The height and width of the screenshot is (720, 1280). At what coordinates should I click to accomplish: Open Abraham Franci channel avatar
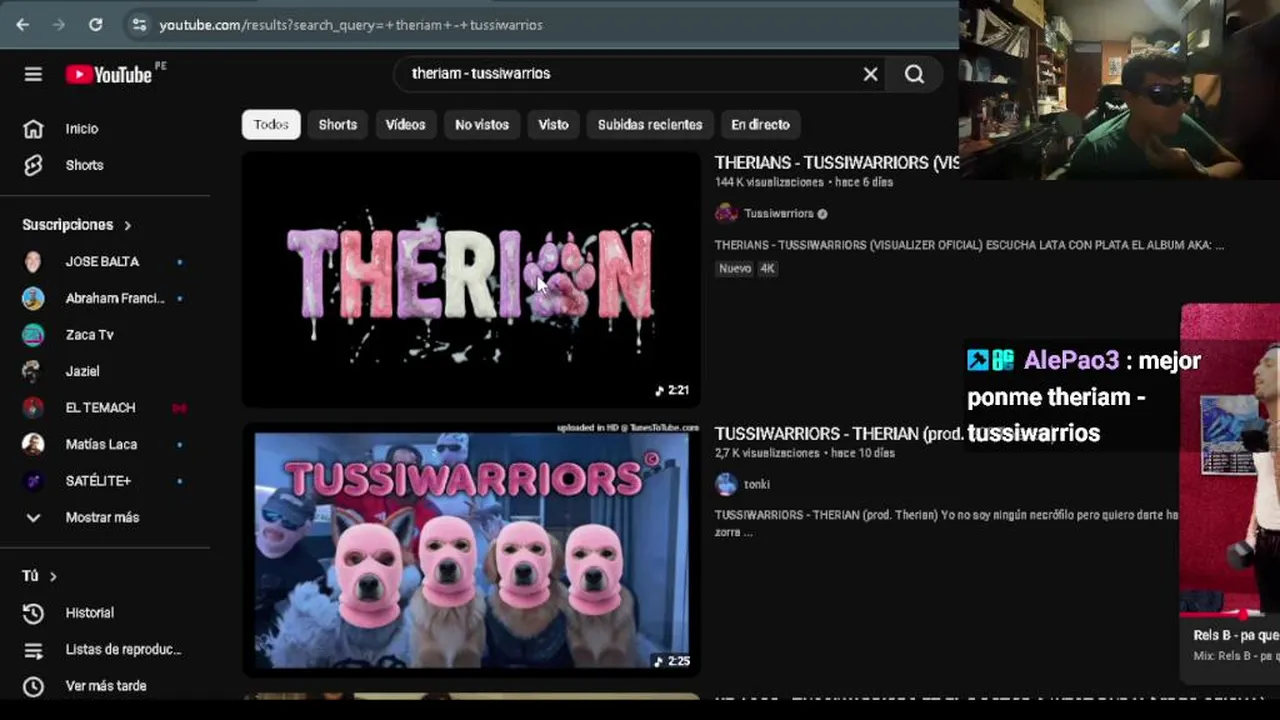pyautogui.click(x=33, y=298)
